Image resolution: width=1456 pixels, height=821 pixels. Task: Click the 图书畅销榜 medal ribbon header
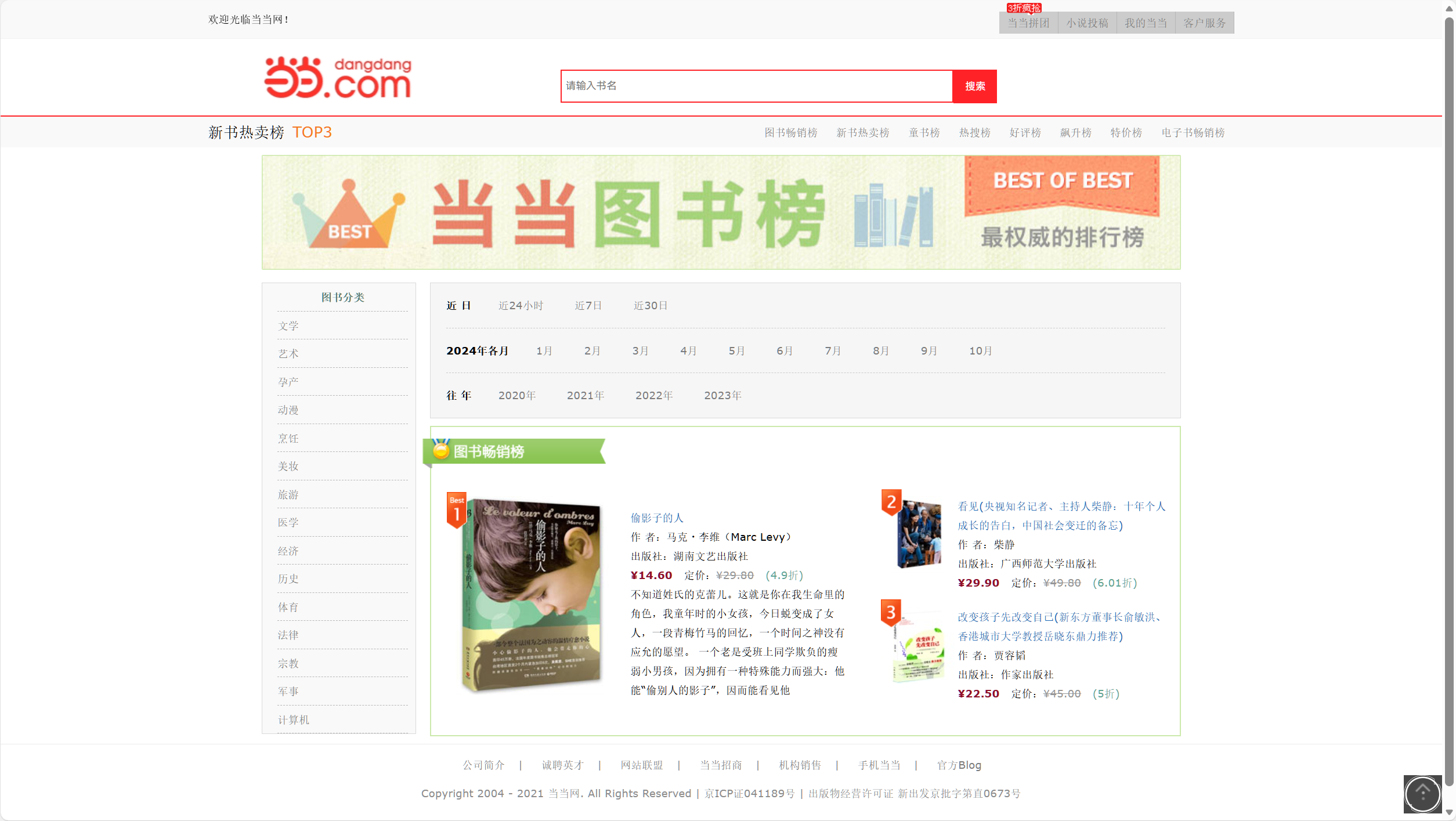point(514,451)
